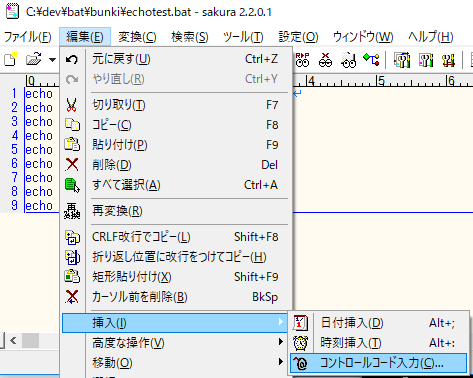Viewport: 473px width, 378px height.
Task: Click the first wrench settings toolbar icon
Action: point(402,60)
